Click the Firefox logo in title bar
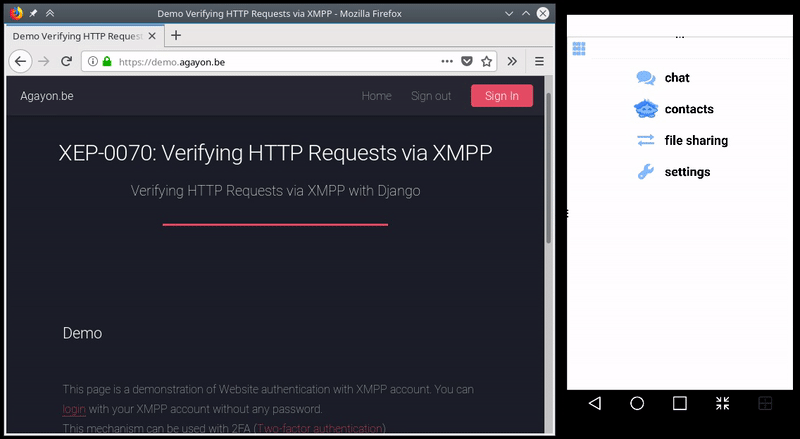 click(16, 13)
